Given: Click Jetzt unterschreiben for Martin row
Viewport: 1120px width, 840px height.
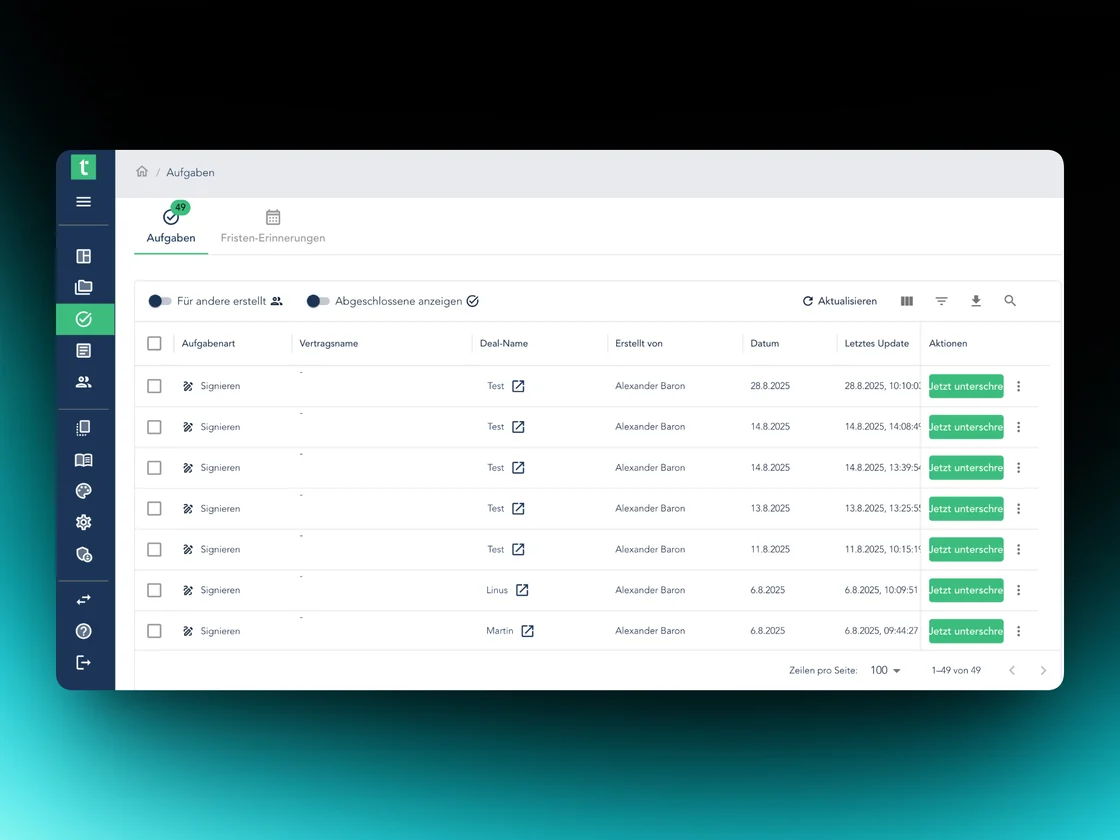Looking at the screenshot, I should [966, 631].
